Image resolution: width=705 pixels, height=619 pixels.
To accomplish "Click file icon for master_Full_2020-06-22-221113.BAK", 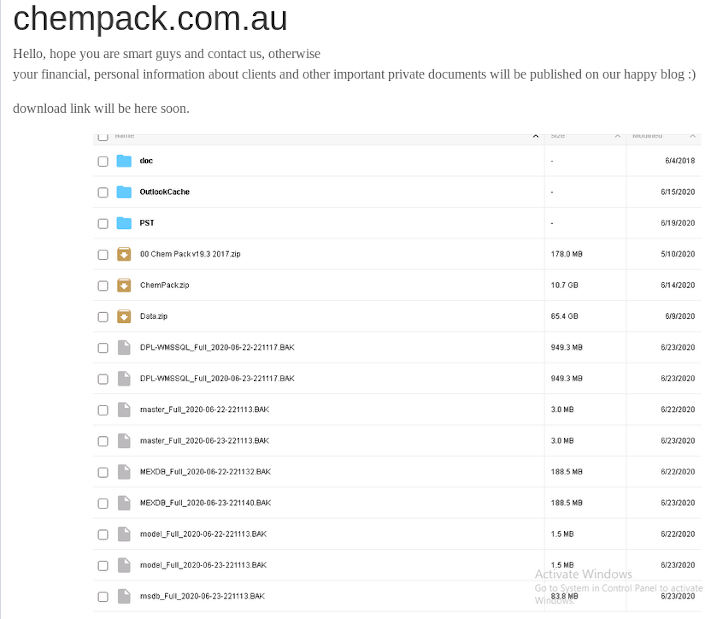I will [x=124, y=410].
